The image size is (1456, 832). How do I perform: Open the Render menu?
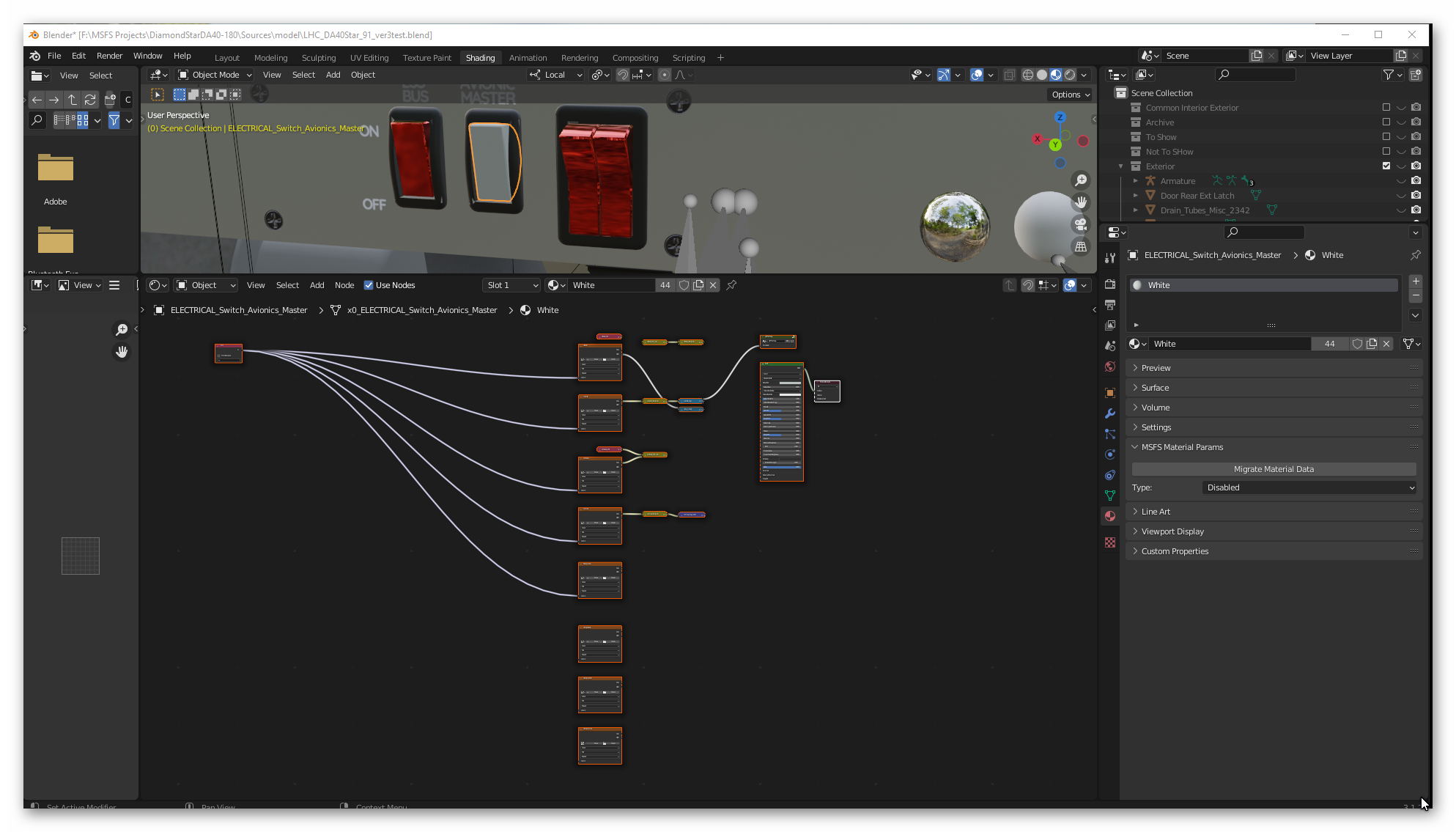coord(109,56)
